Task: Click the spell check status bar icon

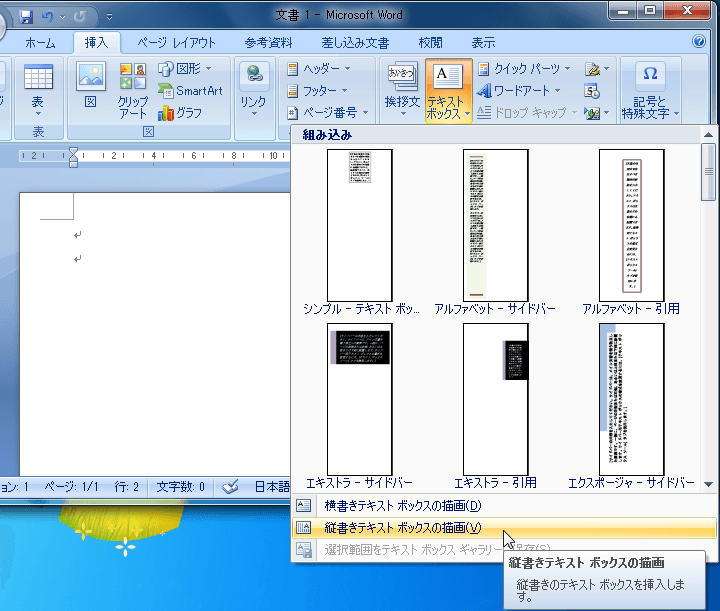Action: tap(230, 487)
